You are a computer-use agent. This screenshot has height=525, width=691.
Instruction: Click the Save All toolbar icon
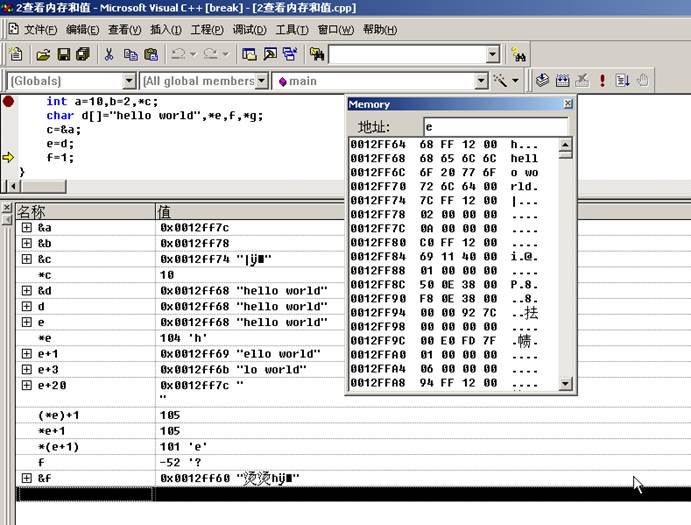pyautogui.click(x=82, y=54)
